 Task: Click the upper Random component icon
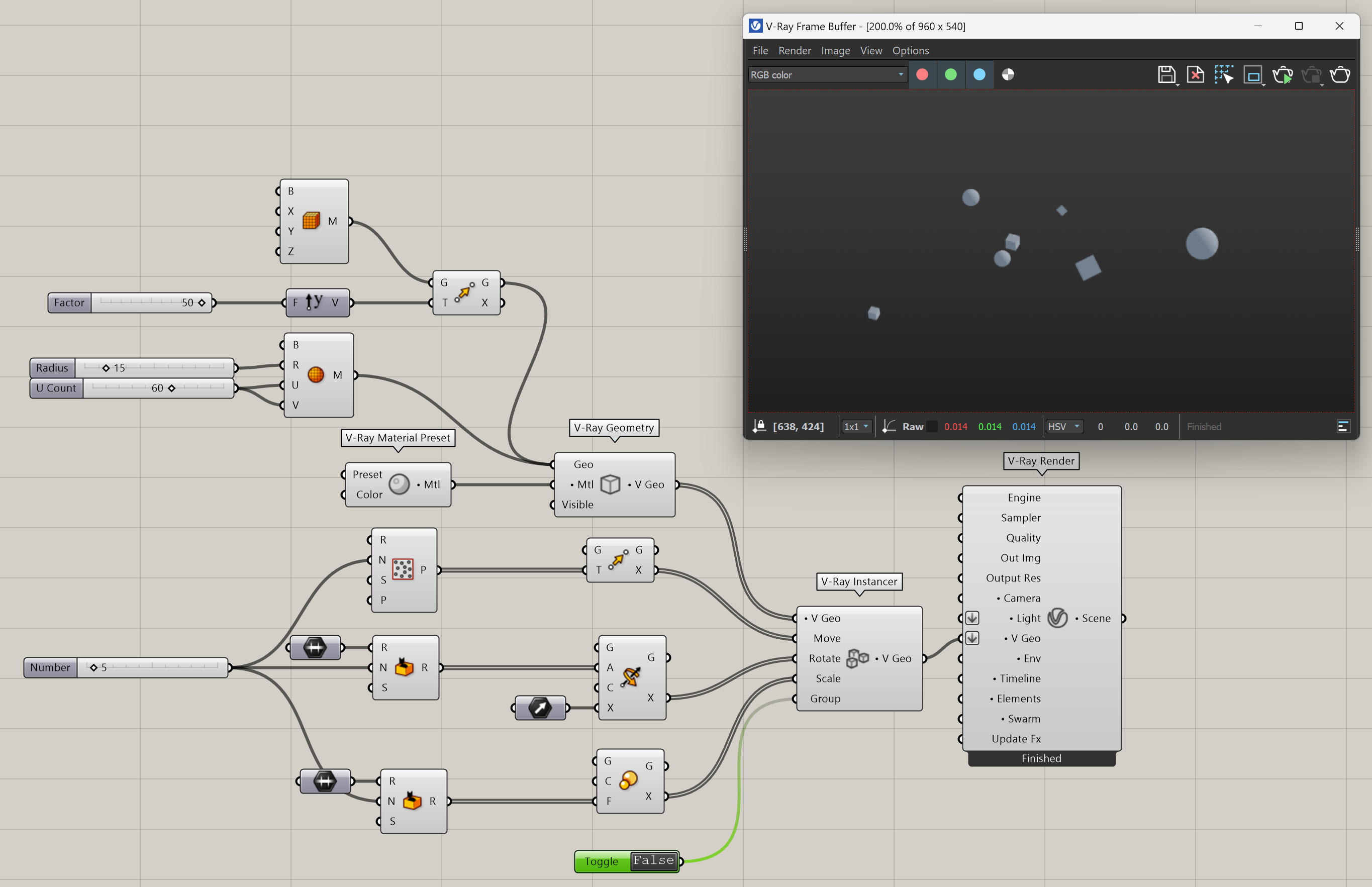[404, 667]
